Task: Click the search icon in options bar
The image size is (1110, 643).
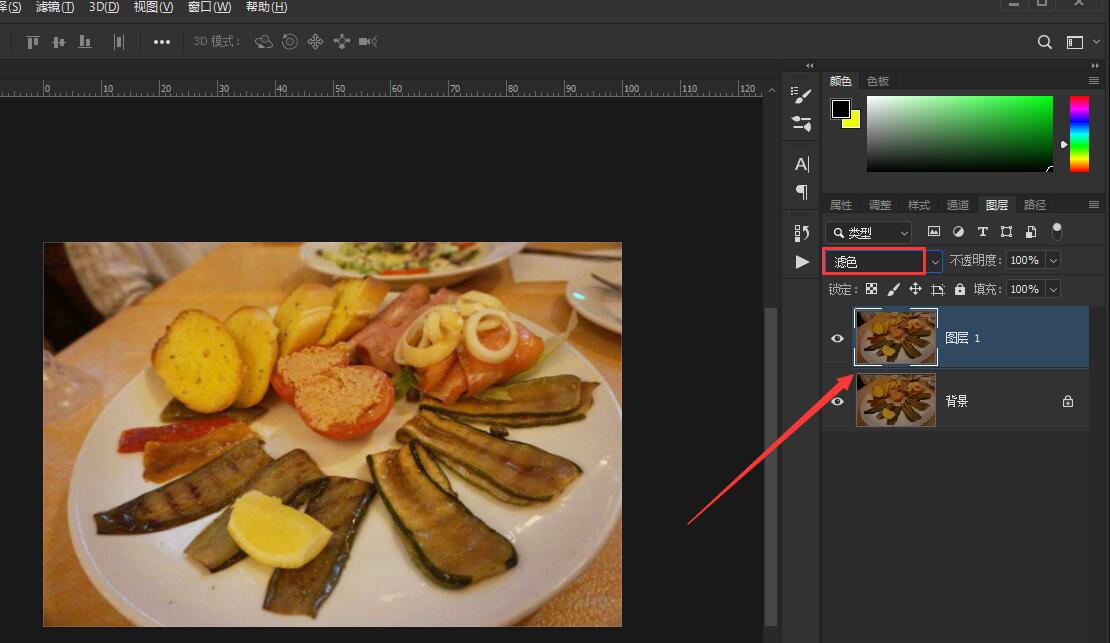Action: tap(1044, 42)
